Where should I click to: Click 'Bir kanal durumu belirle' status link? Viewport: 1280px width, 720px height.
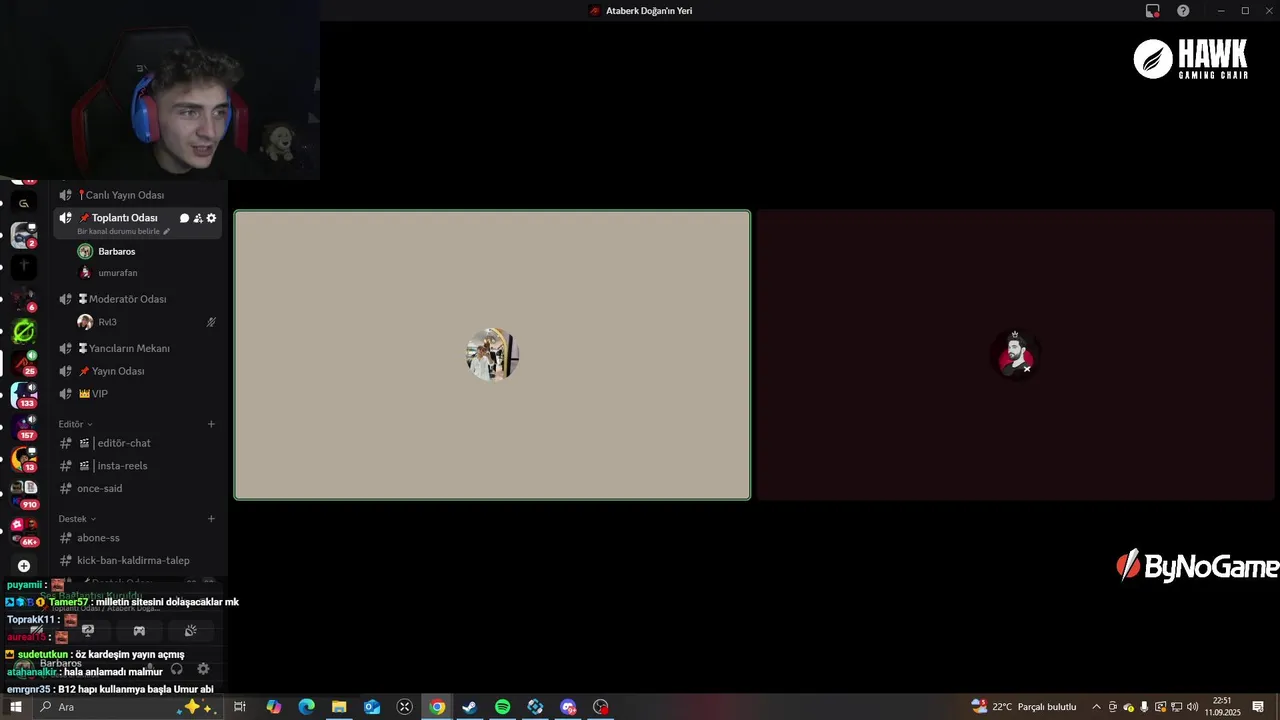(x=124, y=232)
